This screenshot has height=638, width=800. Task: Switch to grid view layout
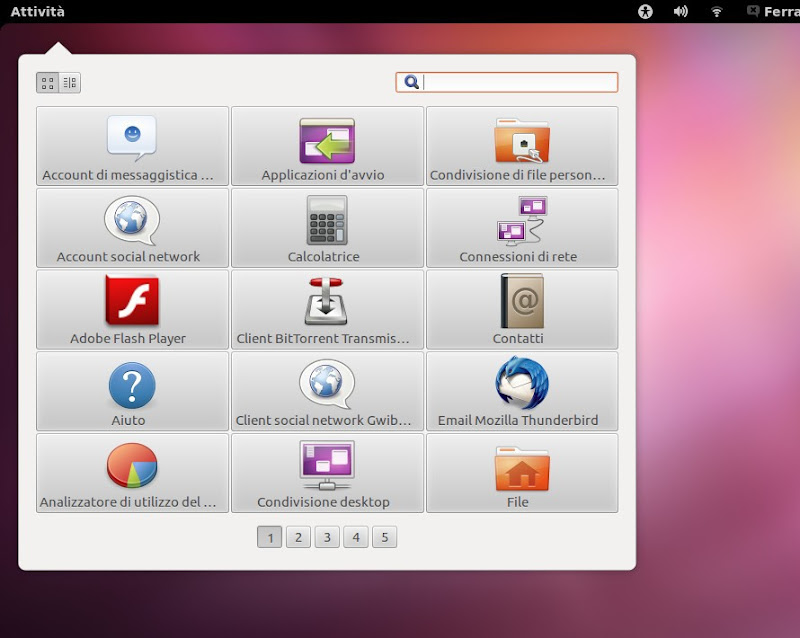click(47, 83)
